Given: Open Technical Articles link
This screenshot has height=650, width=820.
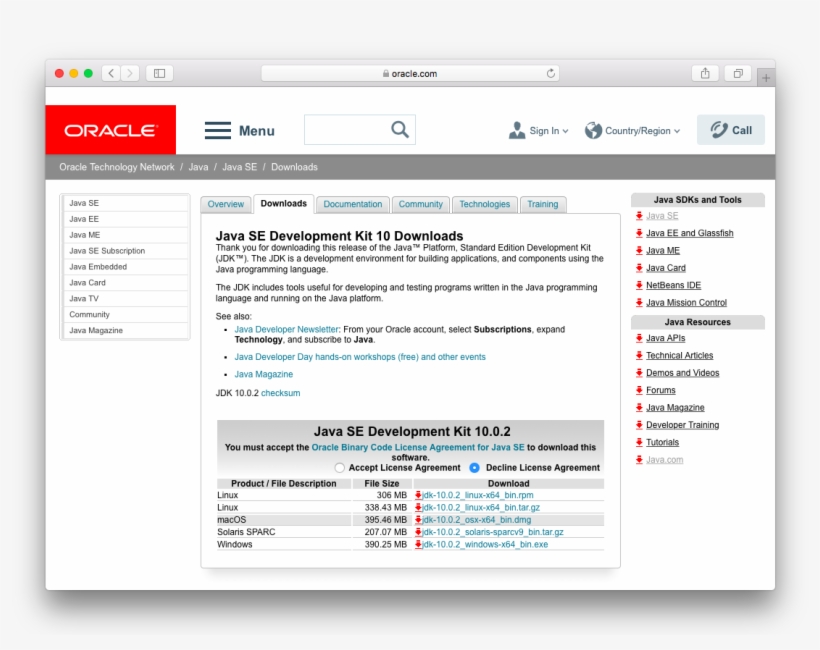Looking at the screenshot, I should (x=679, y=356).
